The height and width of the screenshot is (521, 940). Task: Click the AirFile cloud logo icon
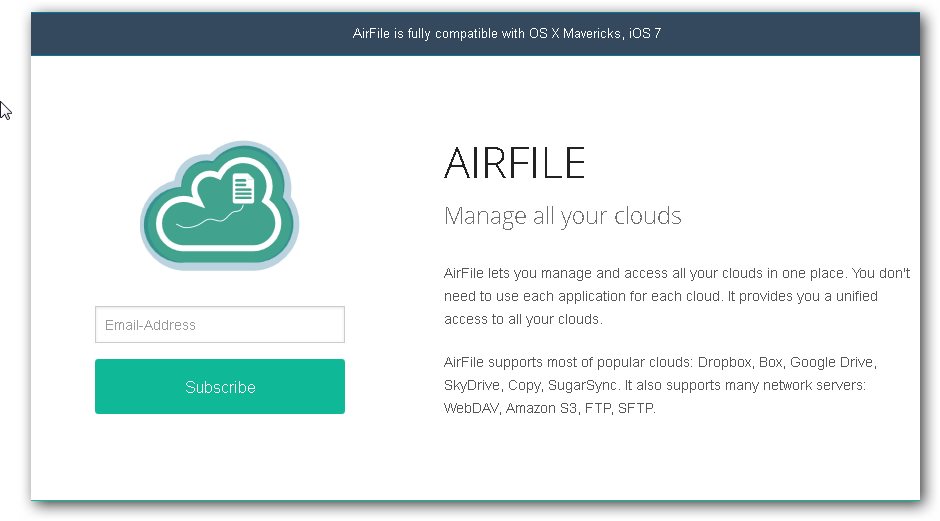[219, 205]
